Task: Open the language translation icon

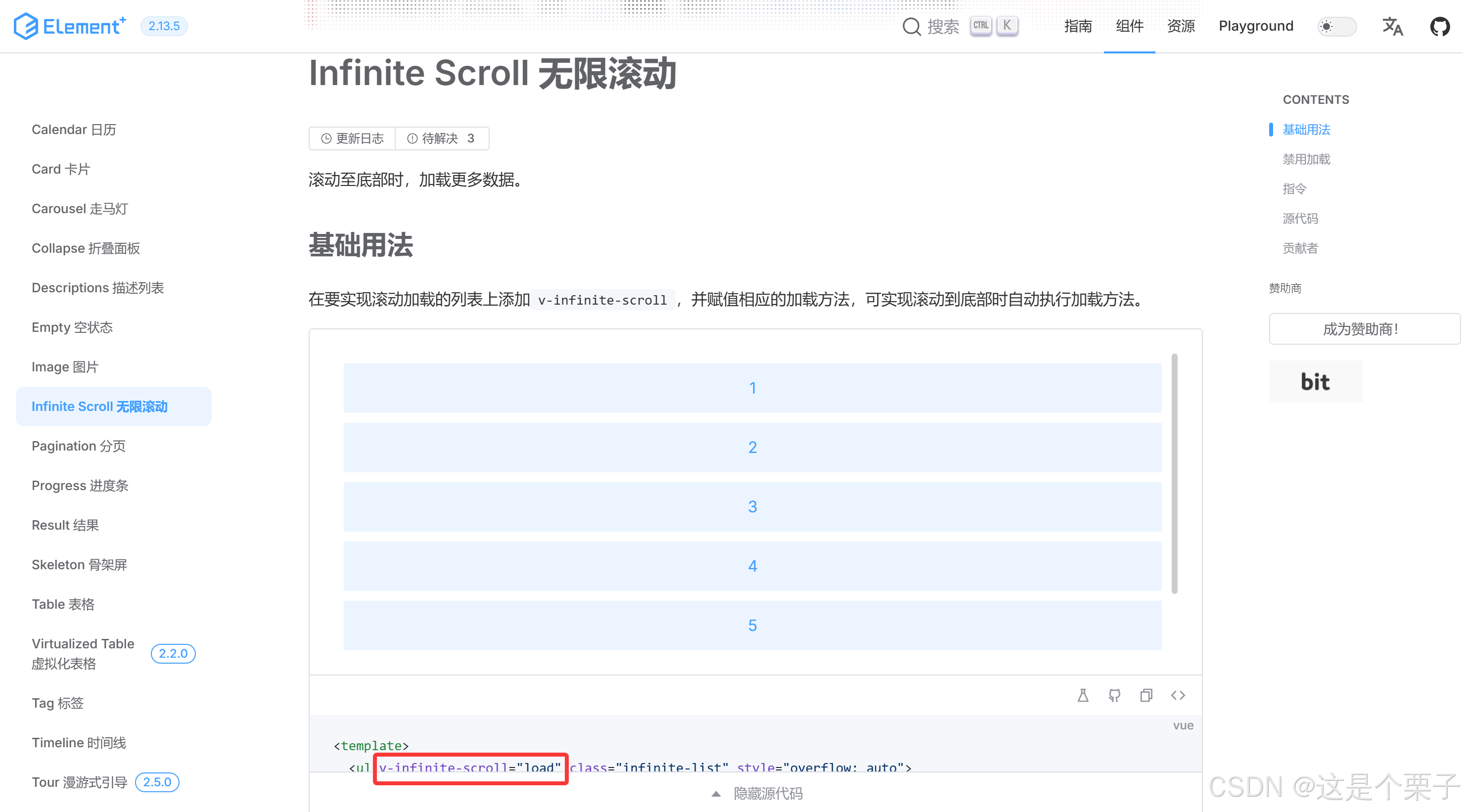Action: click(x=1392, y=26)
